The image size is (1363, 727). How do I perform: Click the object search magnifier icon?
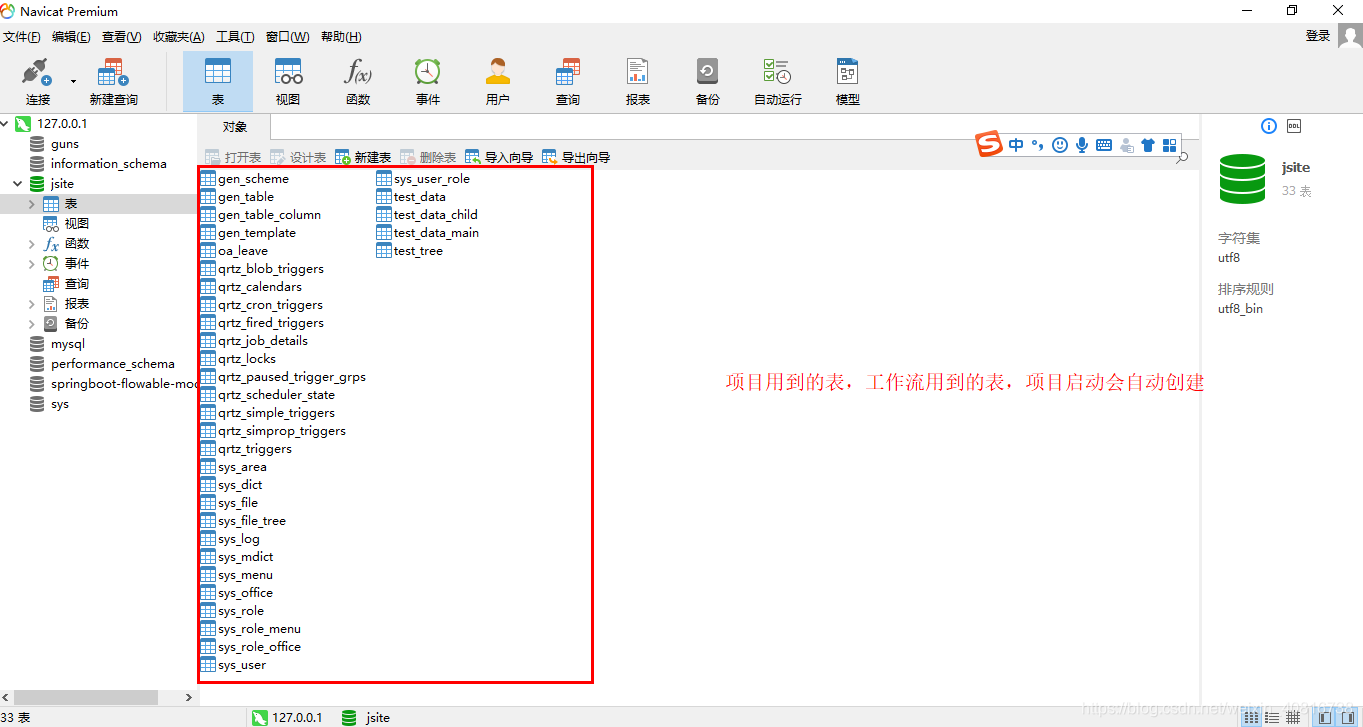(1182, 158)
